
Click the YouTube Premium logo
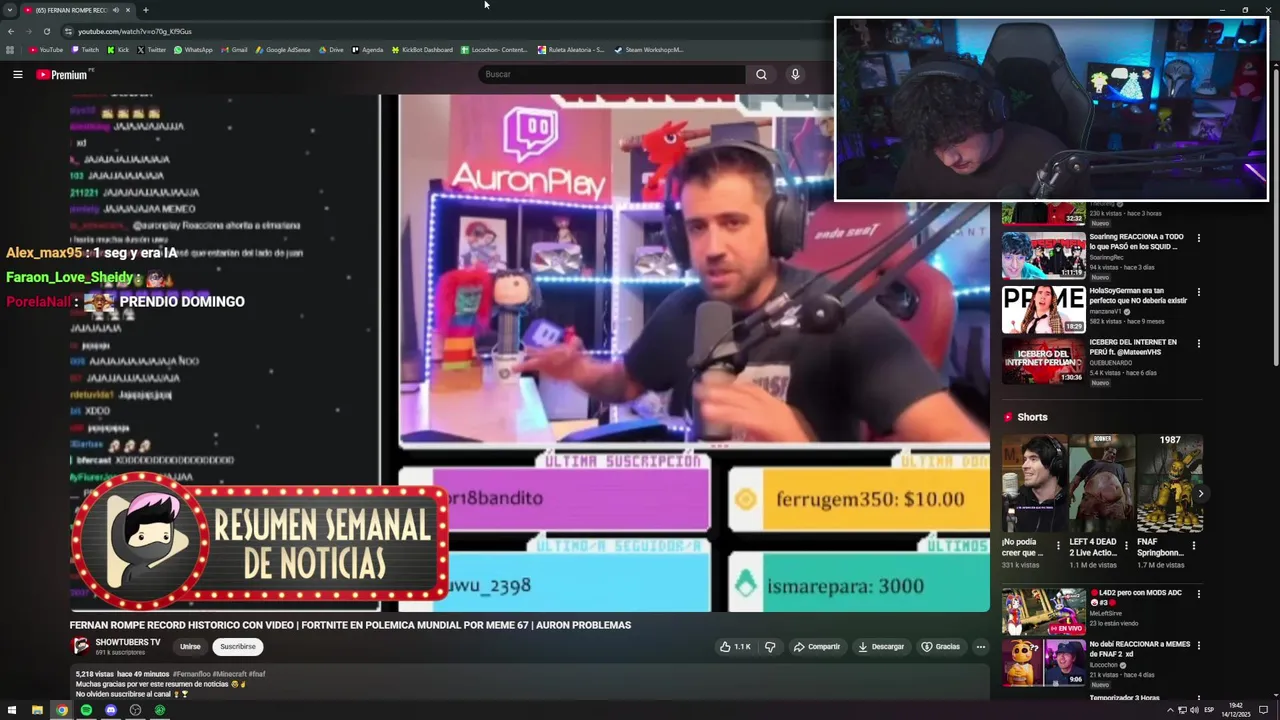click(x=63, y=75)
